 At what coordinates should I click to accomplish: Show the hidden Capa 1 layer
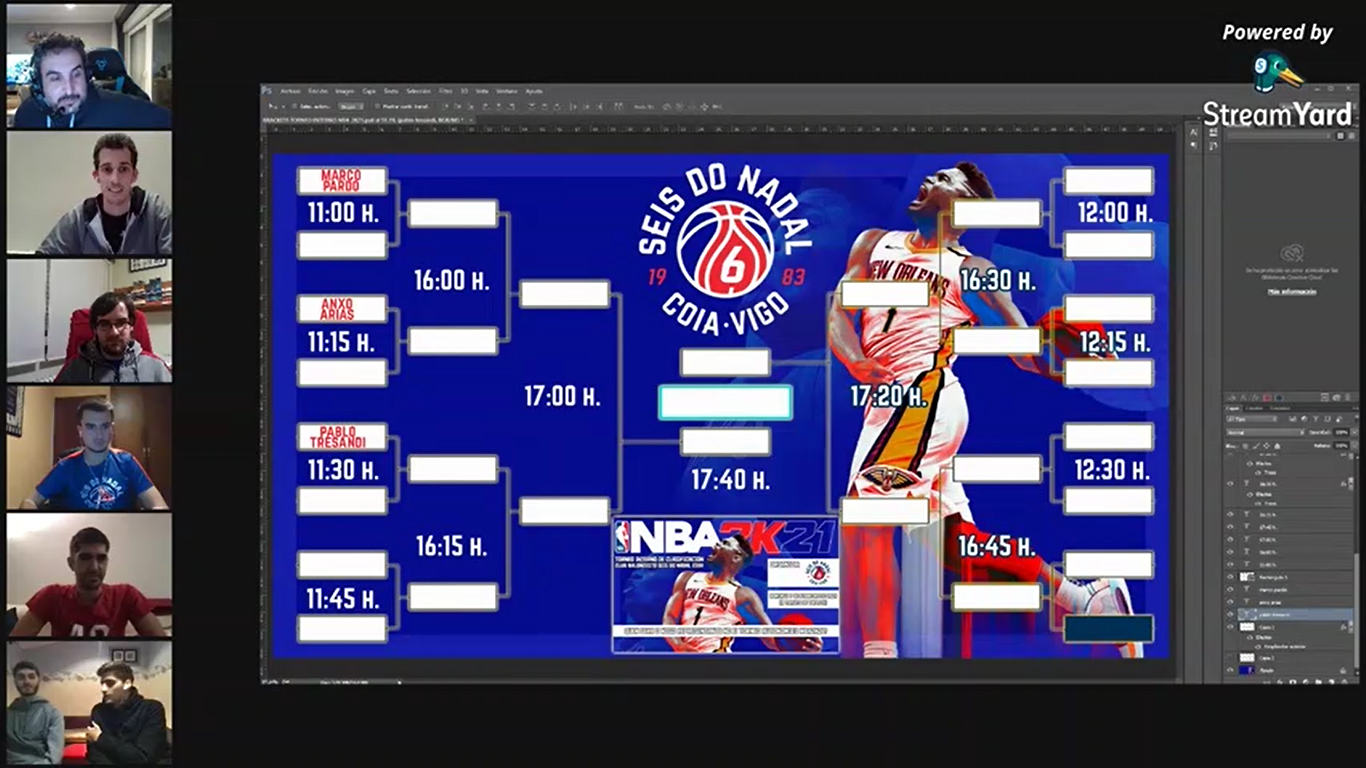click(1230, 658)
